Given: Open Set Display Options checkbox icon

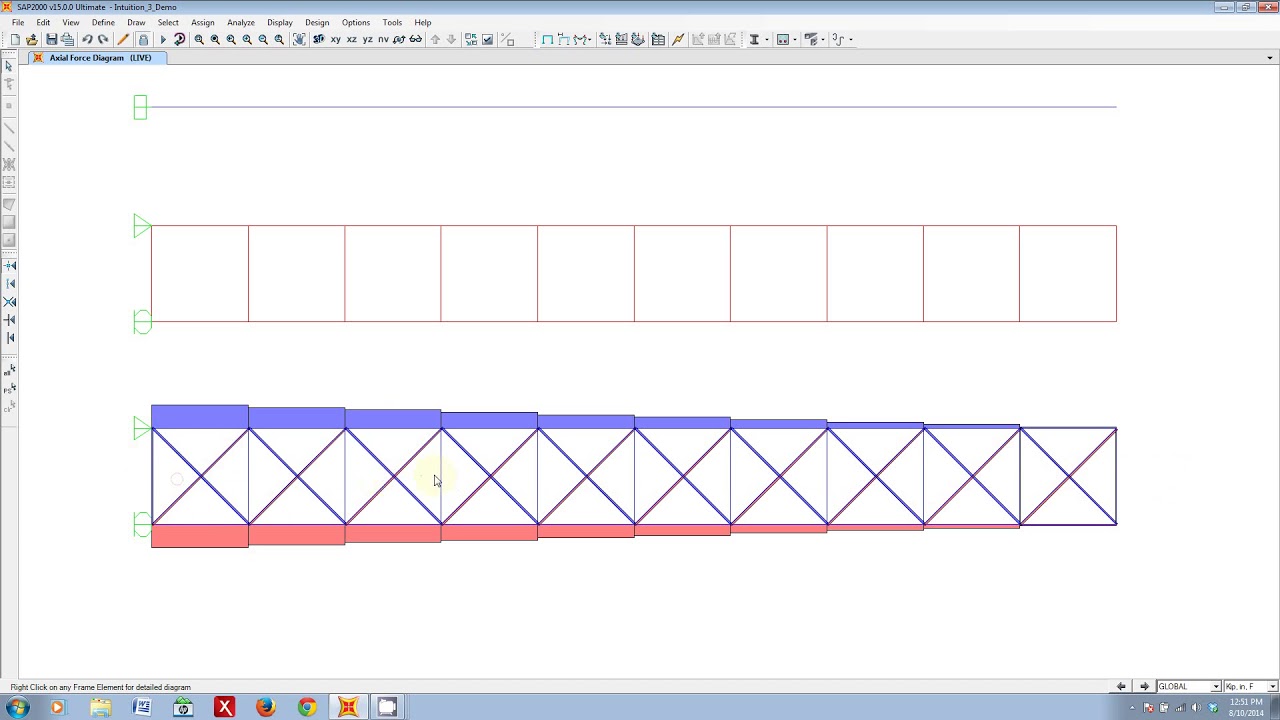Looking at the screenshot, I should point(487,40).
